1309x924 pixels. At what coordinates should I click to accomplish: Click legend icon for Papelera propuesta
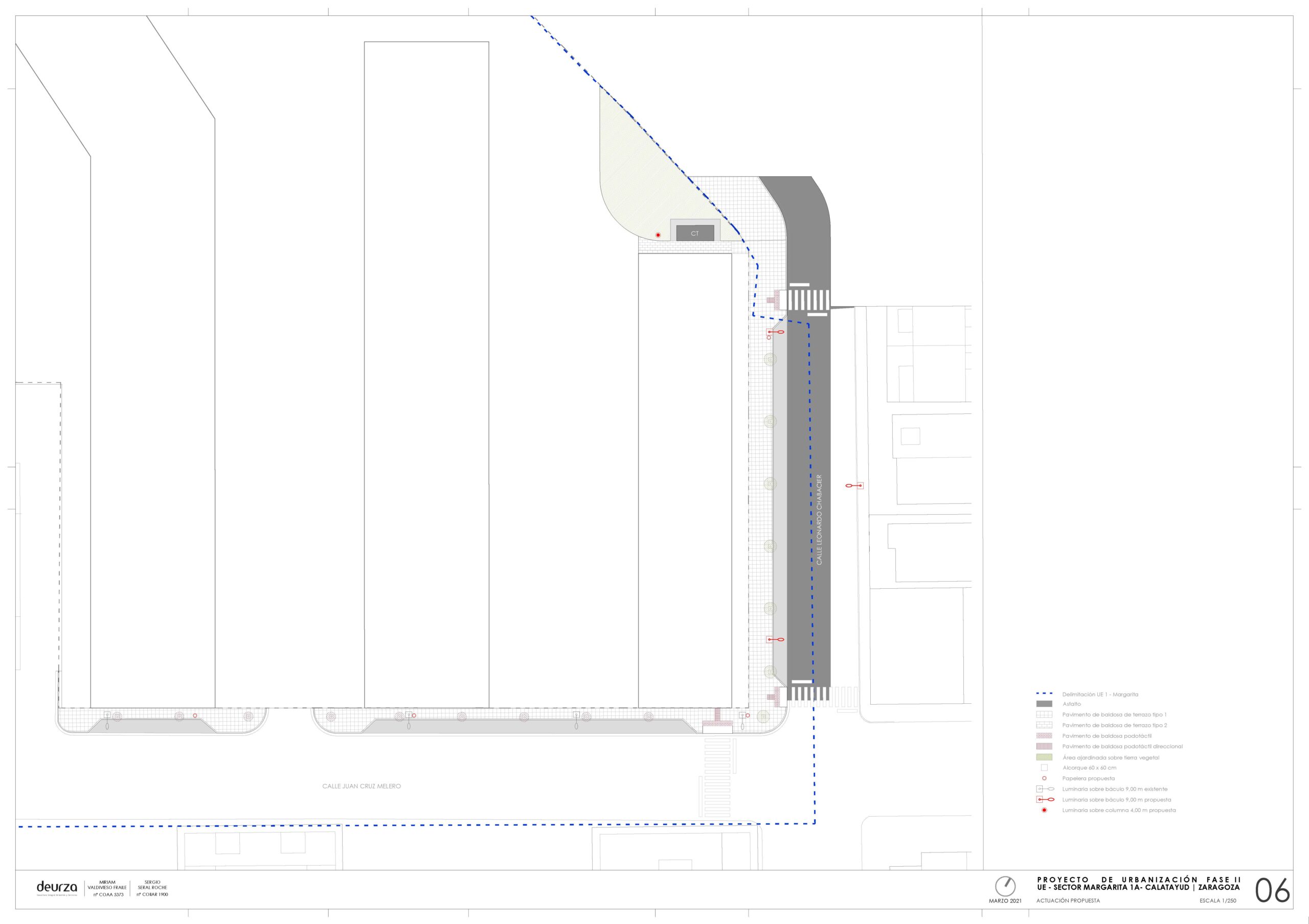[1044, 778]
